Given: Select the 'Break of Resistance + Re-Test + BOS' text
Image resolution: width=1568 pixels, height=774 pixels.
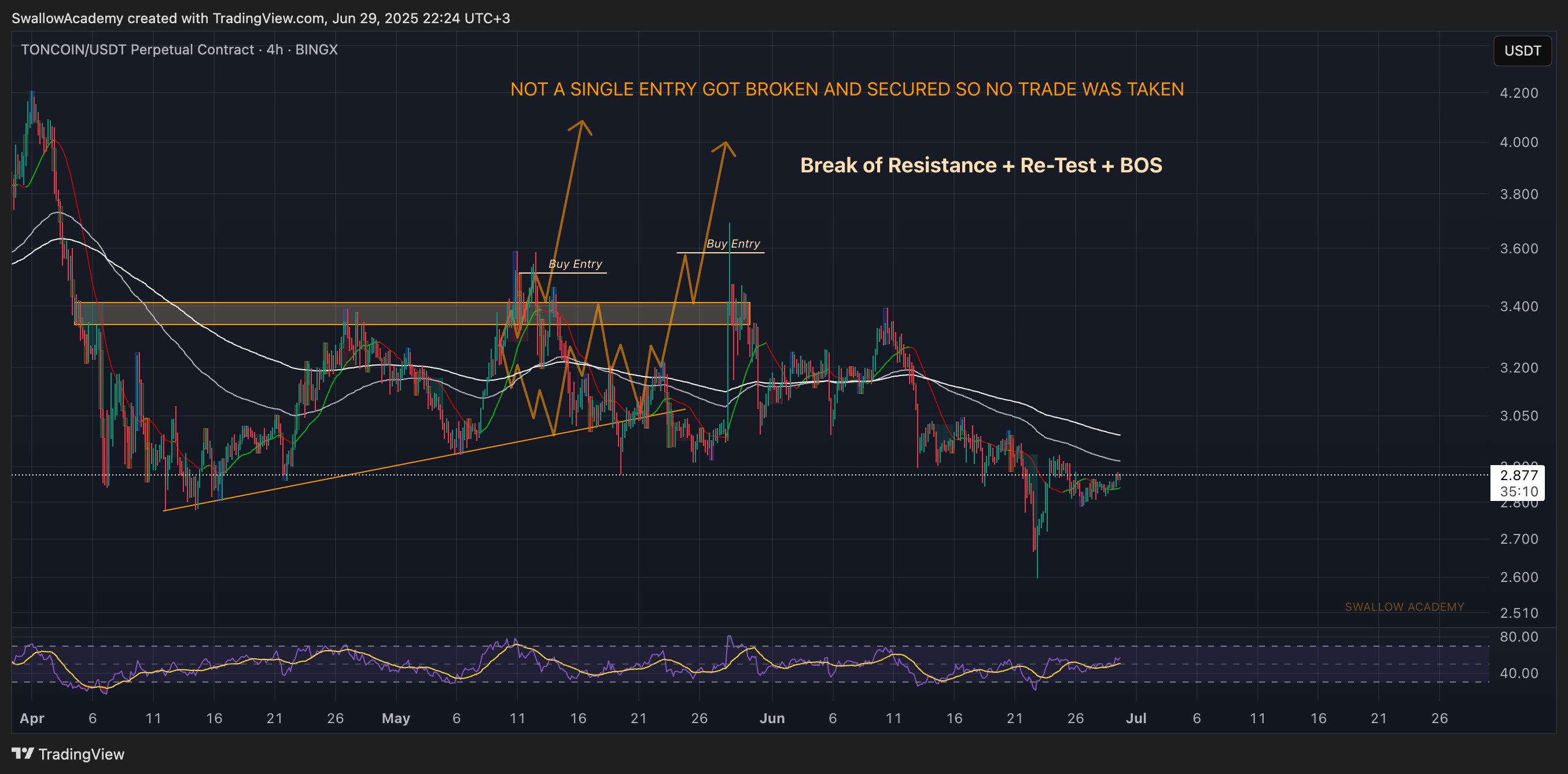Looking at the screenshot, I should [x=981, y=165].
